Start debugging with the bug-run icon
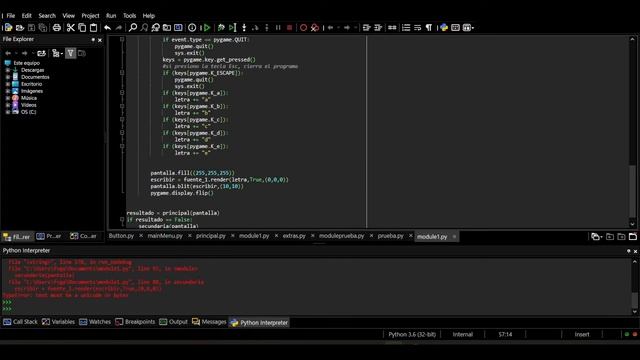Viewport: 640px width, 360px height. tap(221, 28)
